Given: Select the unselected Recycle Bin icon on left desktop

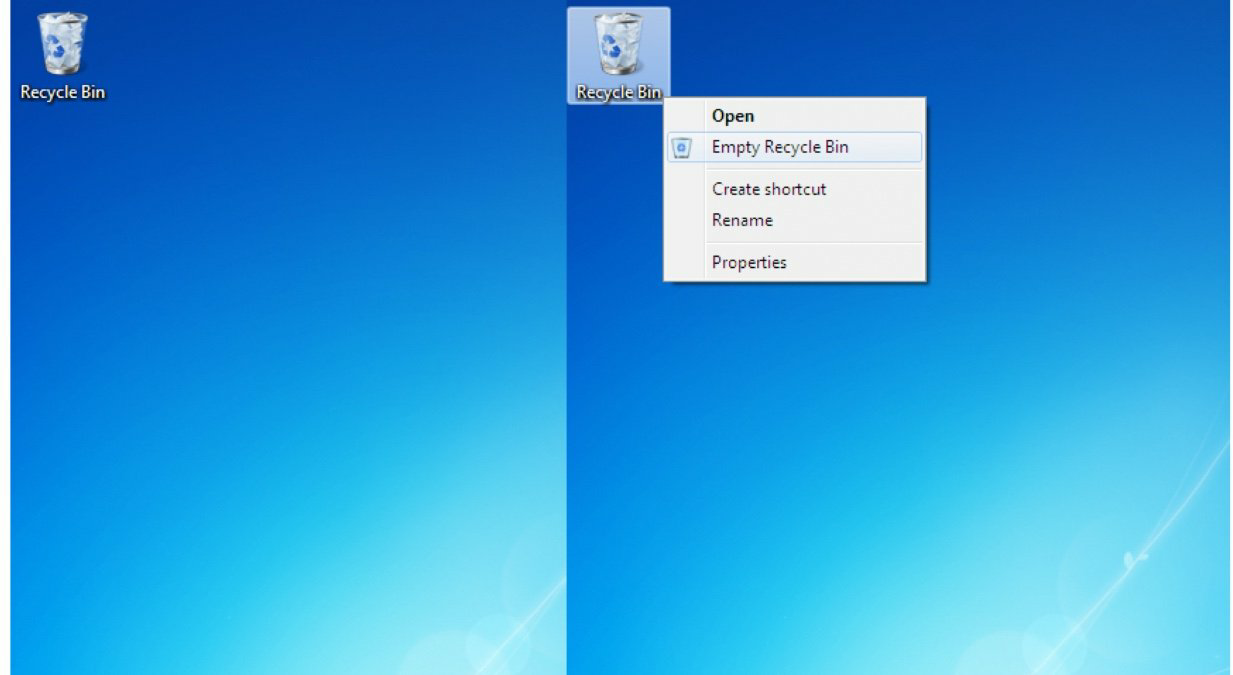Looking at the screenshot, I should click(62, 44).
